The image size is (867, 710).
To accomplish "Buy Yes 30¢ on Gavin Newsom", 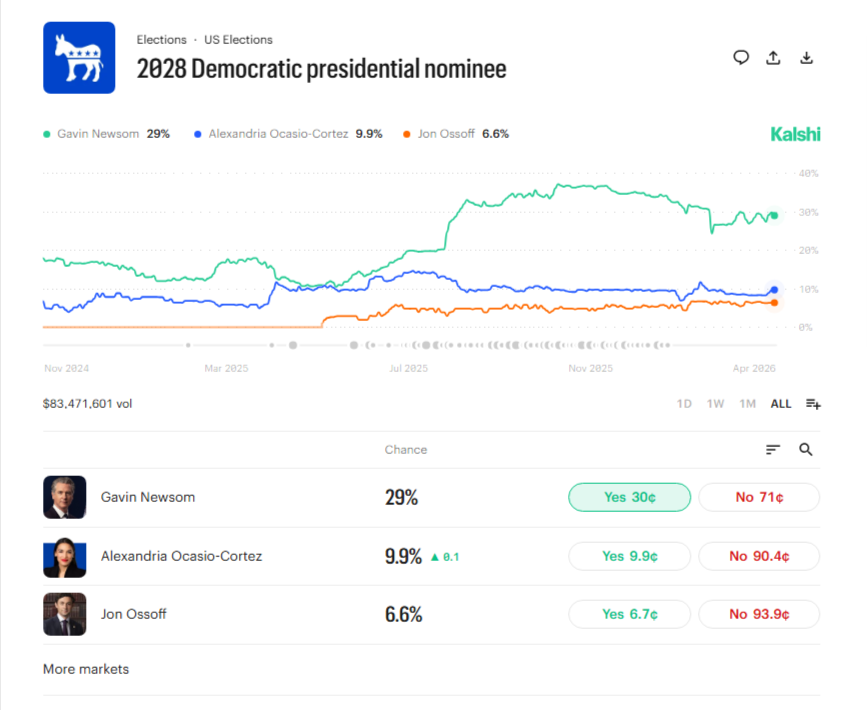I will pos(629,497).
